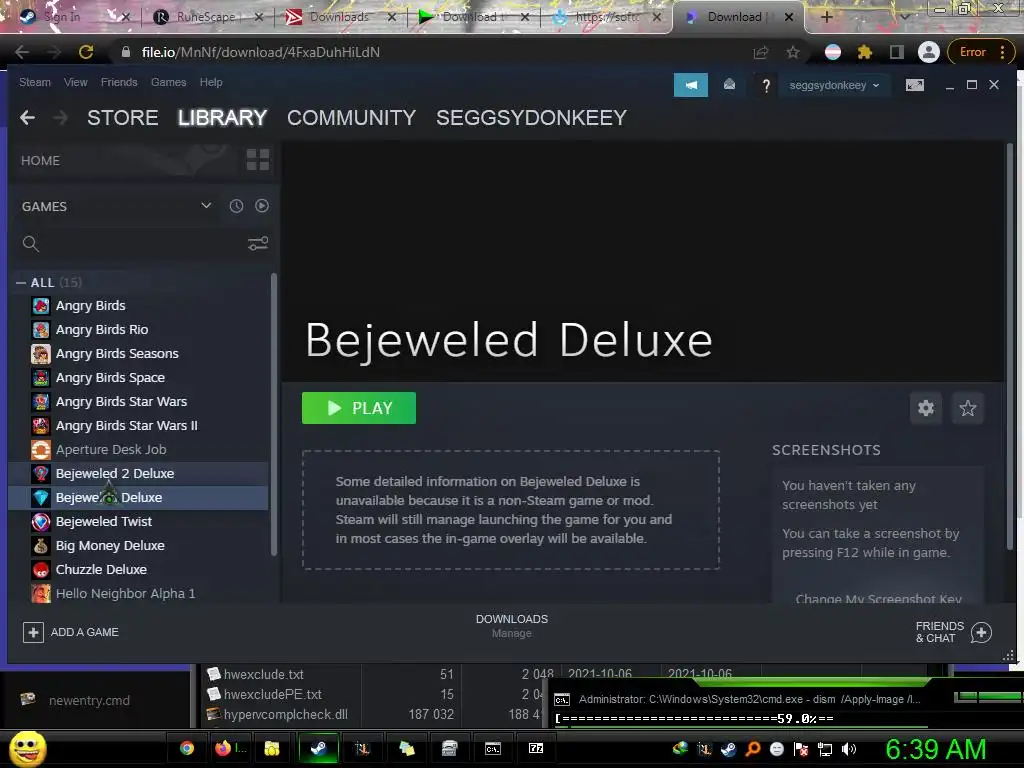Viewport: 1024px width, 768px height.
Task: Open the Help menu
Action: [x=211, y=82]
